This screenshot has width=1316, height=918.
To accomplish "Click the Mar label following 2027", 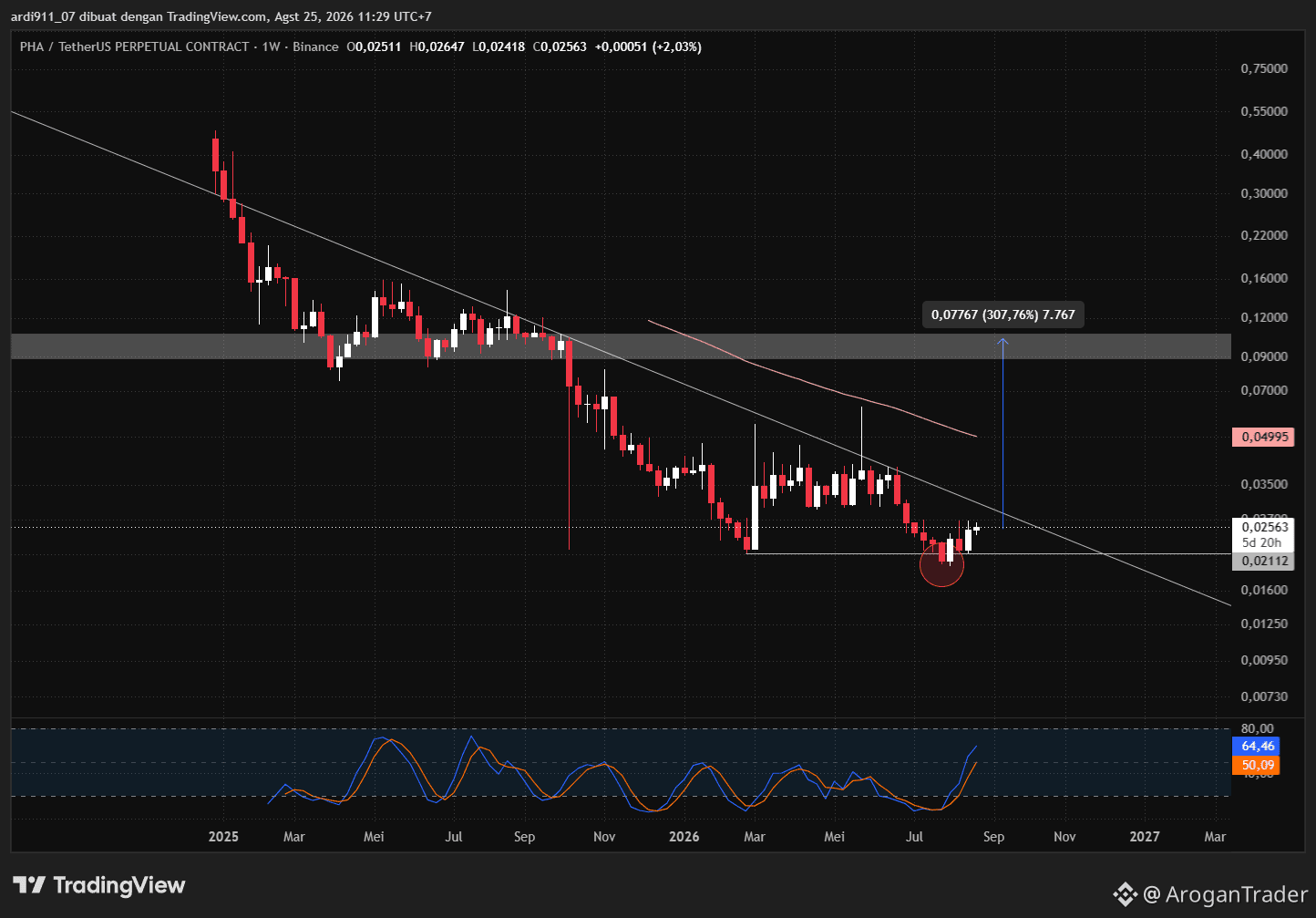I will 1215,836.
